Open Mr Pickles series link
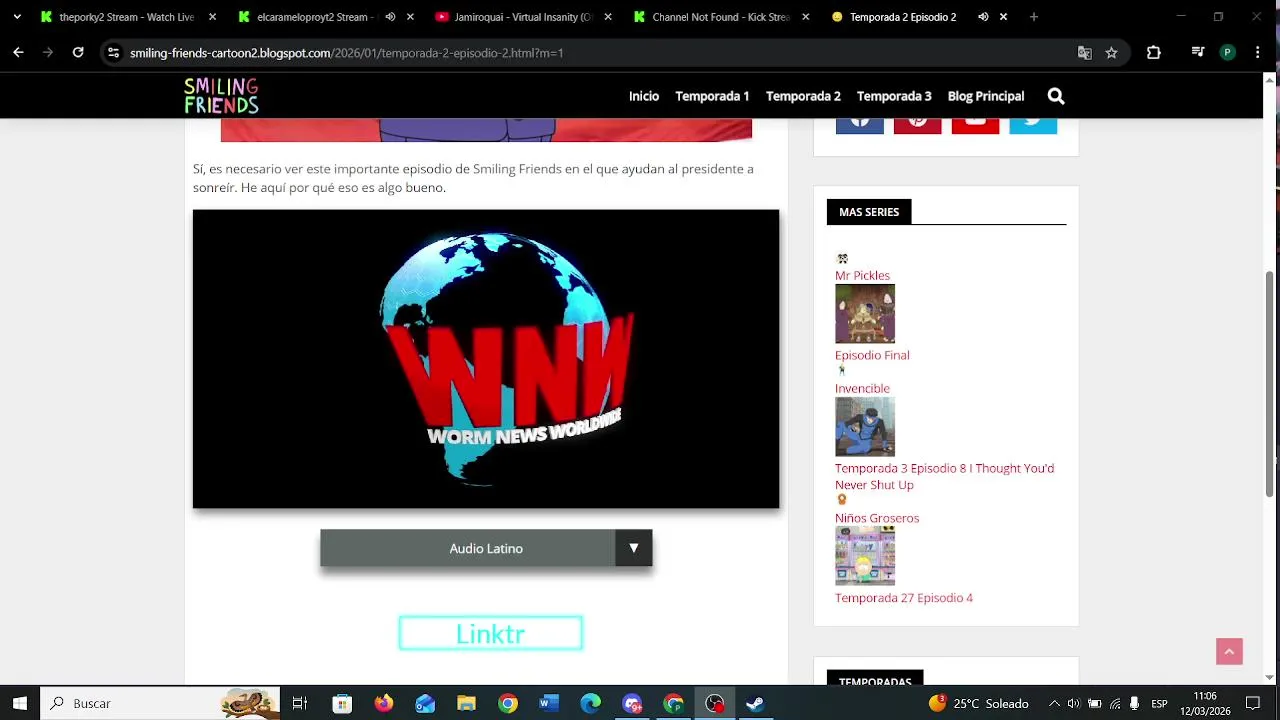Image resolution: width=1280 pixels, height=720 pixels. 862,275
